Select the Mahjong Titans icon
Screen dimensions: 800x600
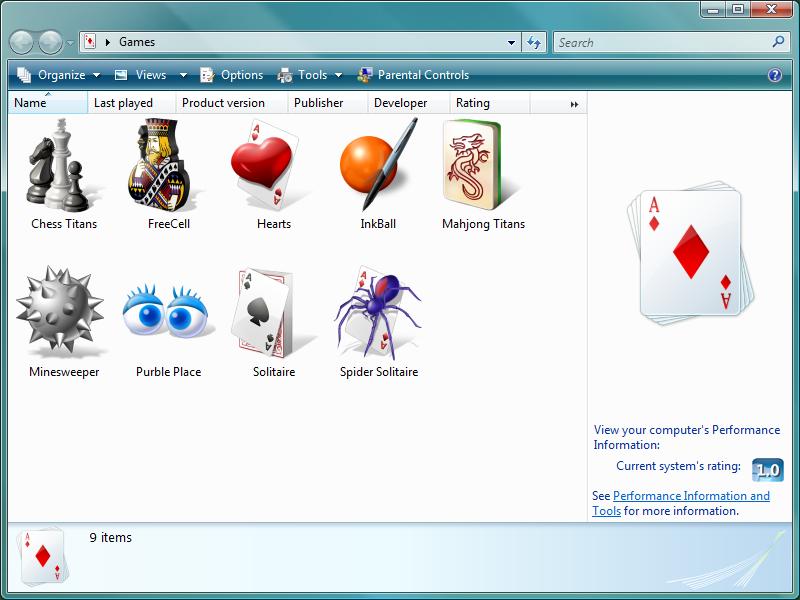tap(483, 165)
